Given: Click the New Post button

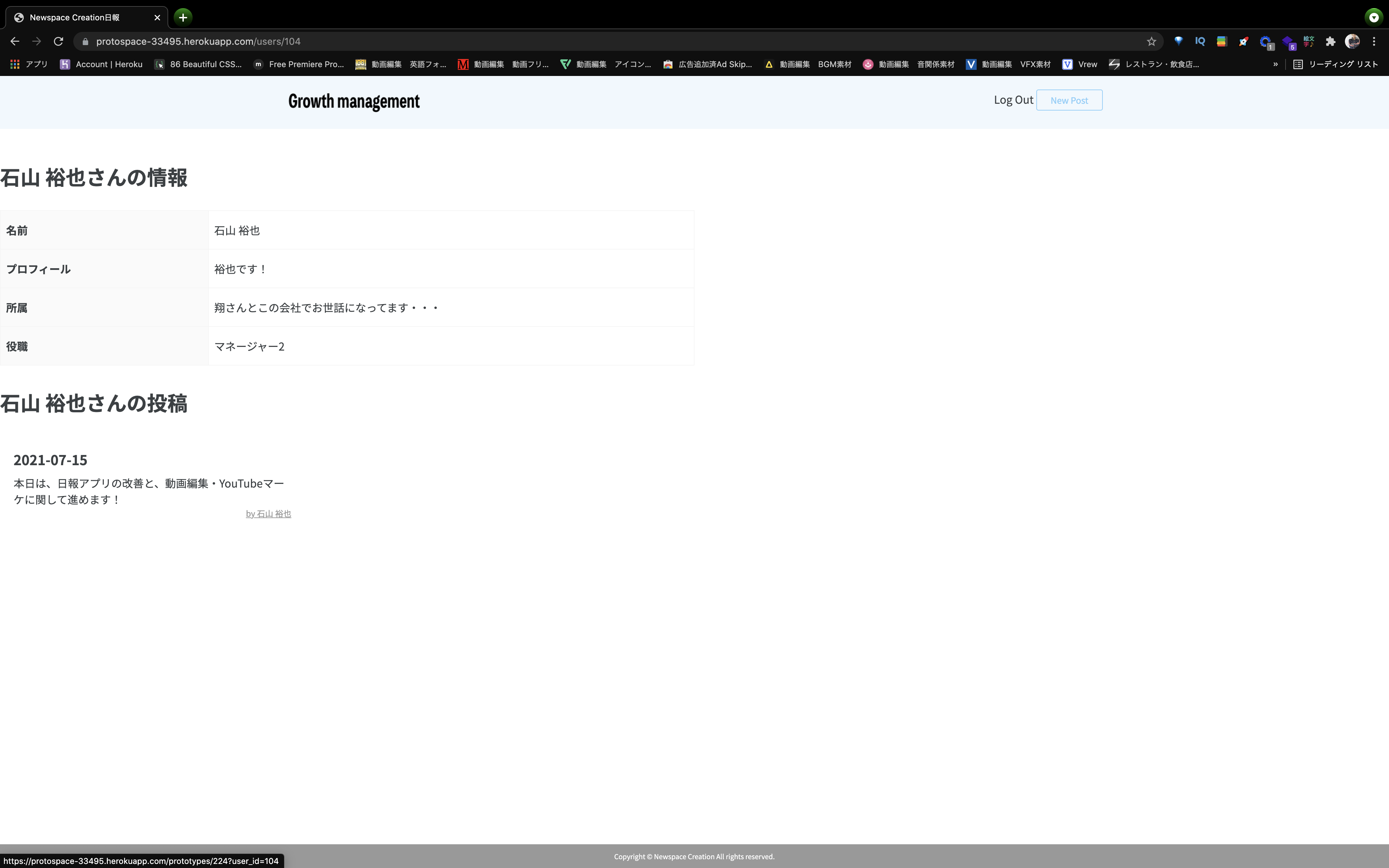Looking at the screenshot, I should click(1069, 100).
